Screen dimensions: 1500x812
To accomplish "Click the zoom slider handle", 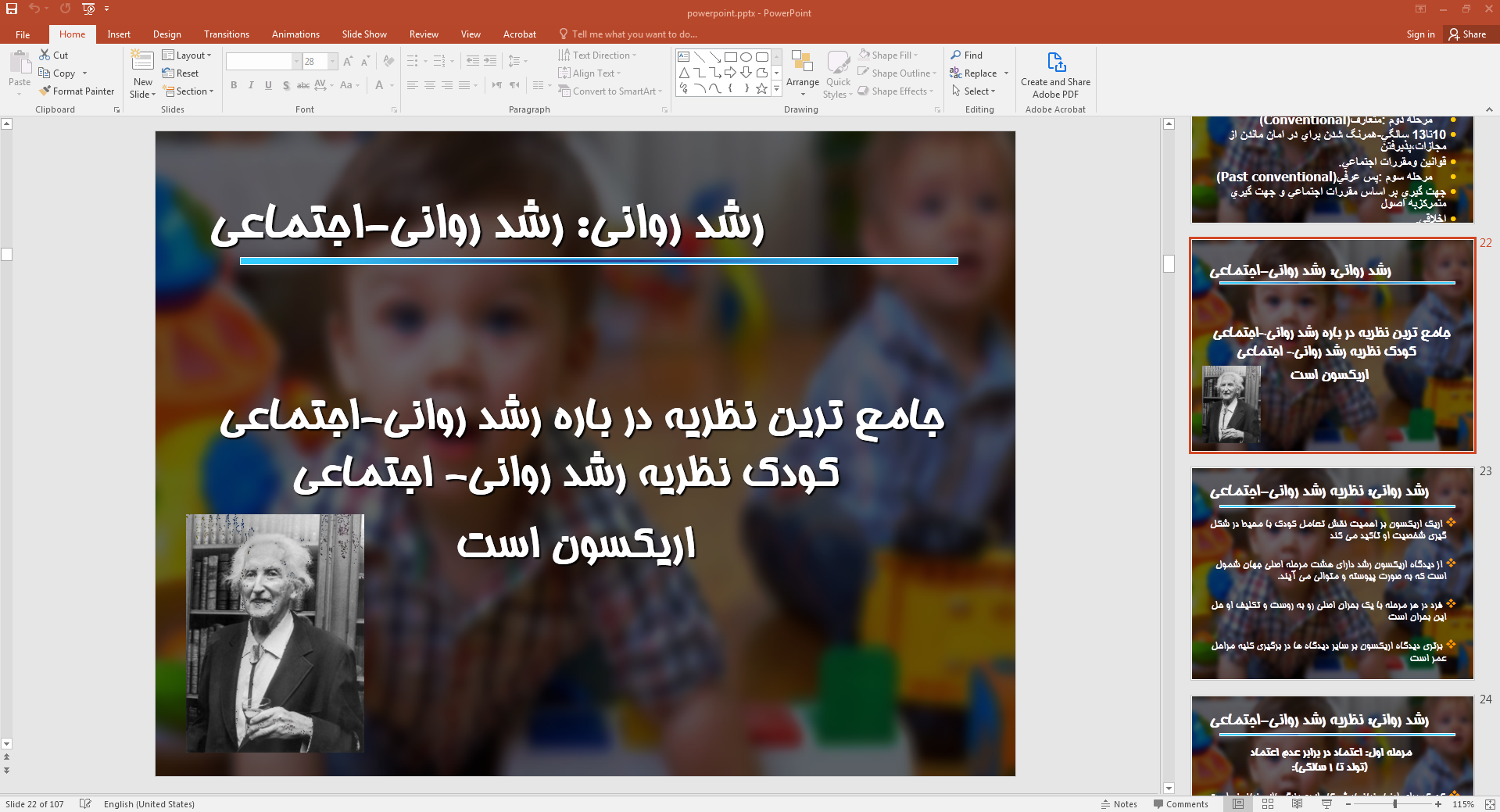I will pos(1394,803).
